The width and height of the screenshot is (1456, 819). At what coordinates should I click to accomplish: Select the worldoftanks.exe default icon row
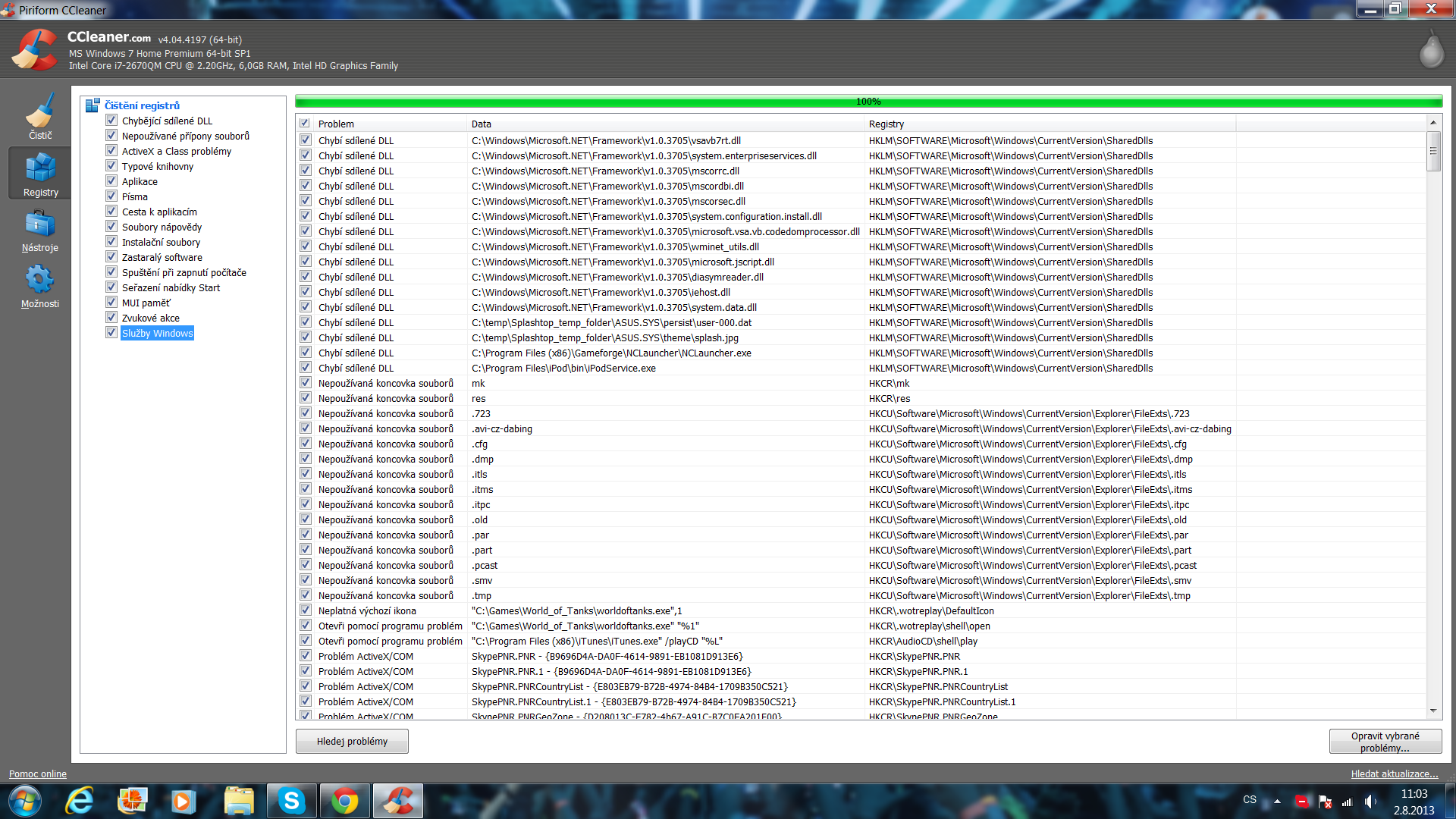[861, 610]
